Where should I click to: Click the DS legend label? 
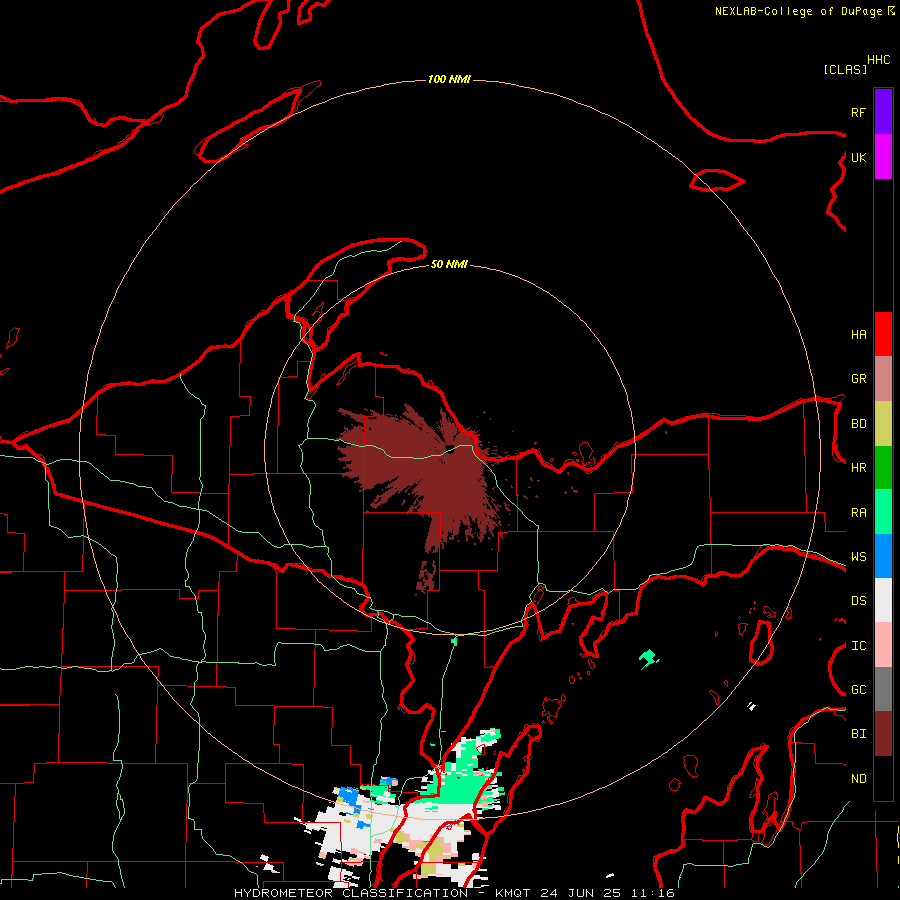858,601
